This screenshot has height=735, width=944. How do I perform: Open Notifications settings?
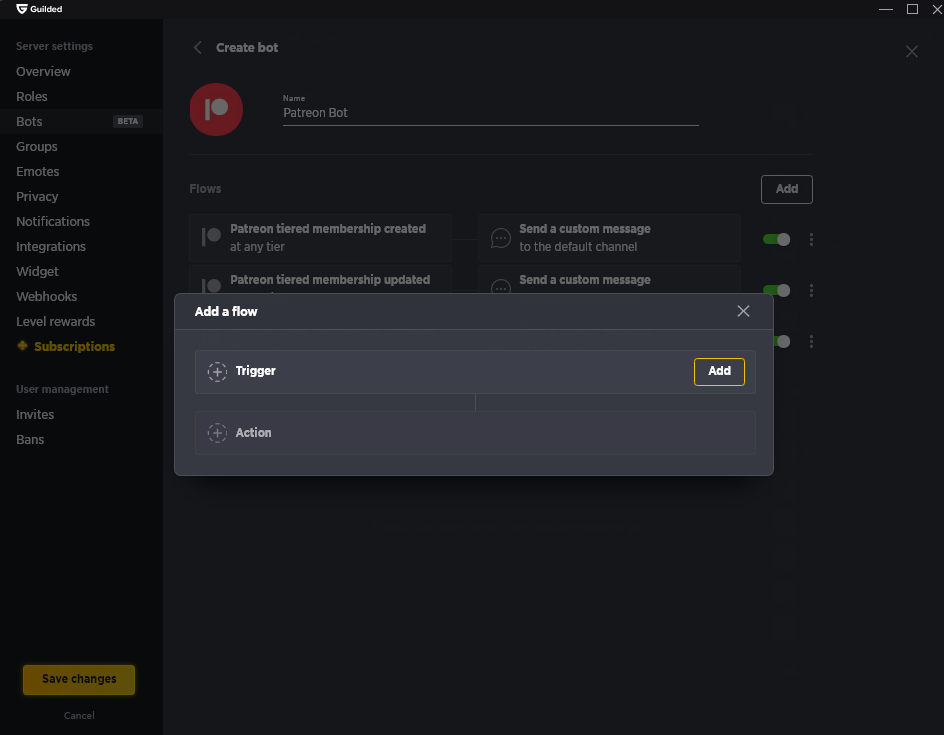tap(53, 222)
